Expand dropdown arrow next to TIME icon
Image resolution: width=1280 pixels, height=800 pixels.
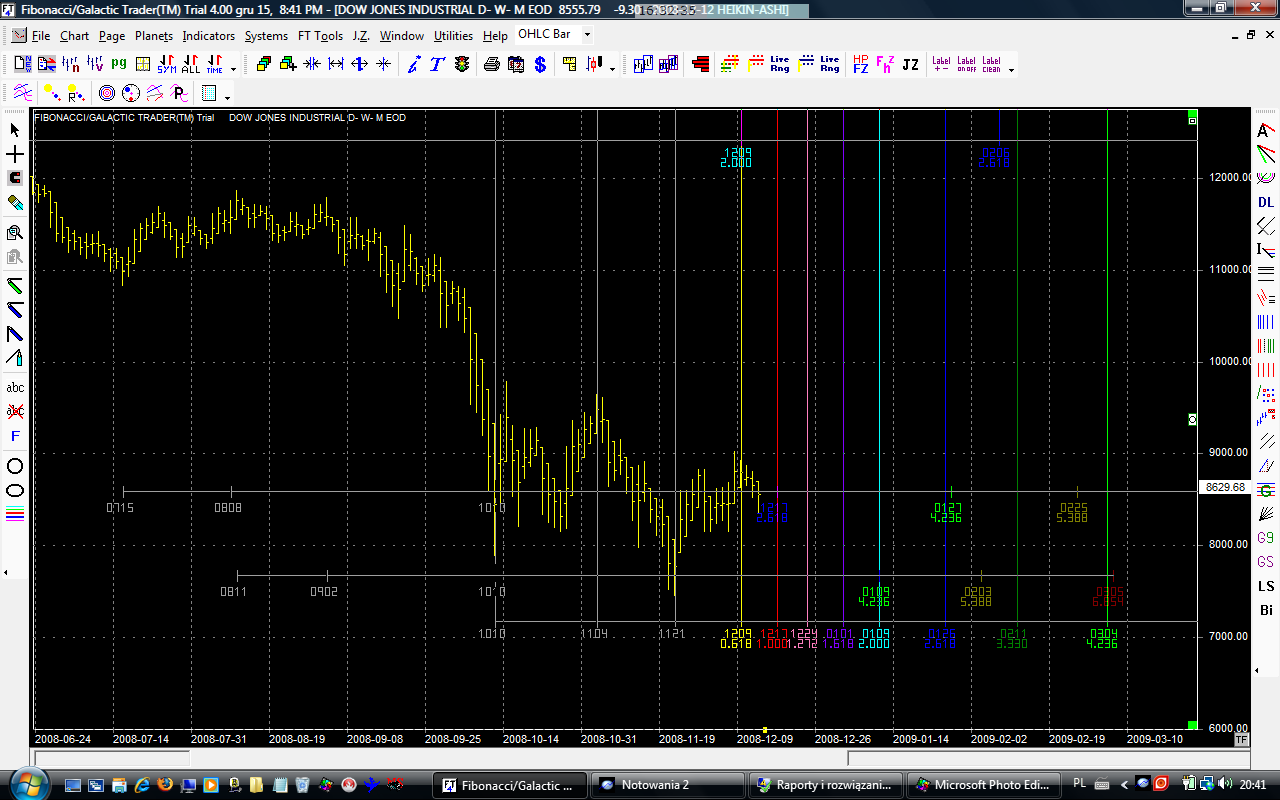(234, 70)
